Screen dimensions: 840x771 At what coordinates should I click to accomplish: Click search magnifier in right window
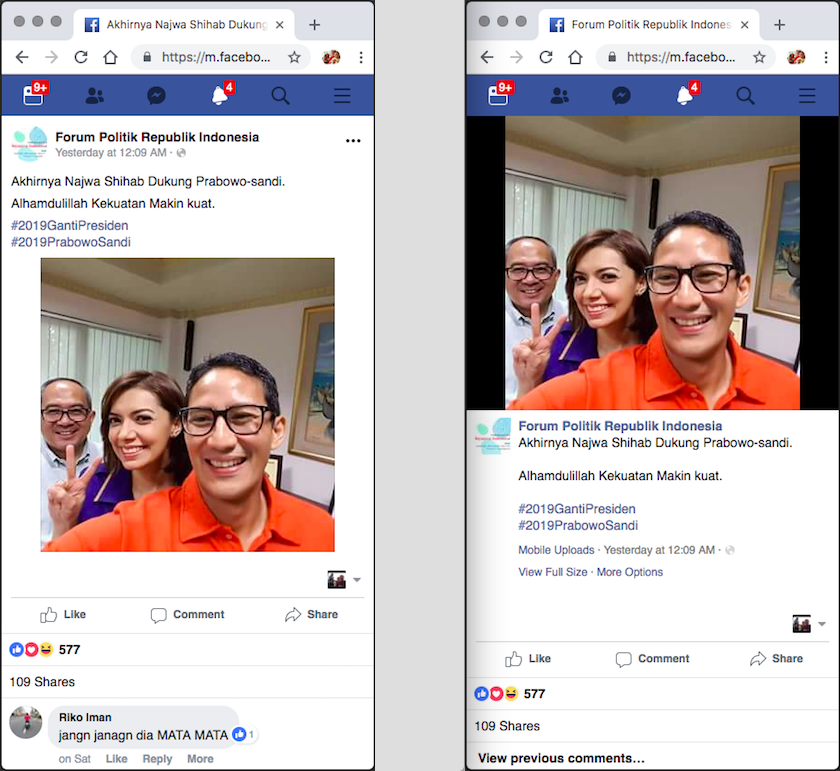pos(745,96)
